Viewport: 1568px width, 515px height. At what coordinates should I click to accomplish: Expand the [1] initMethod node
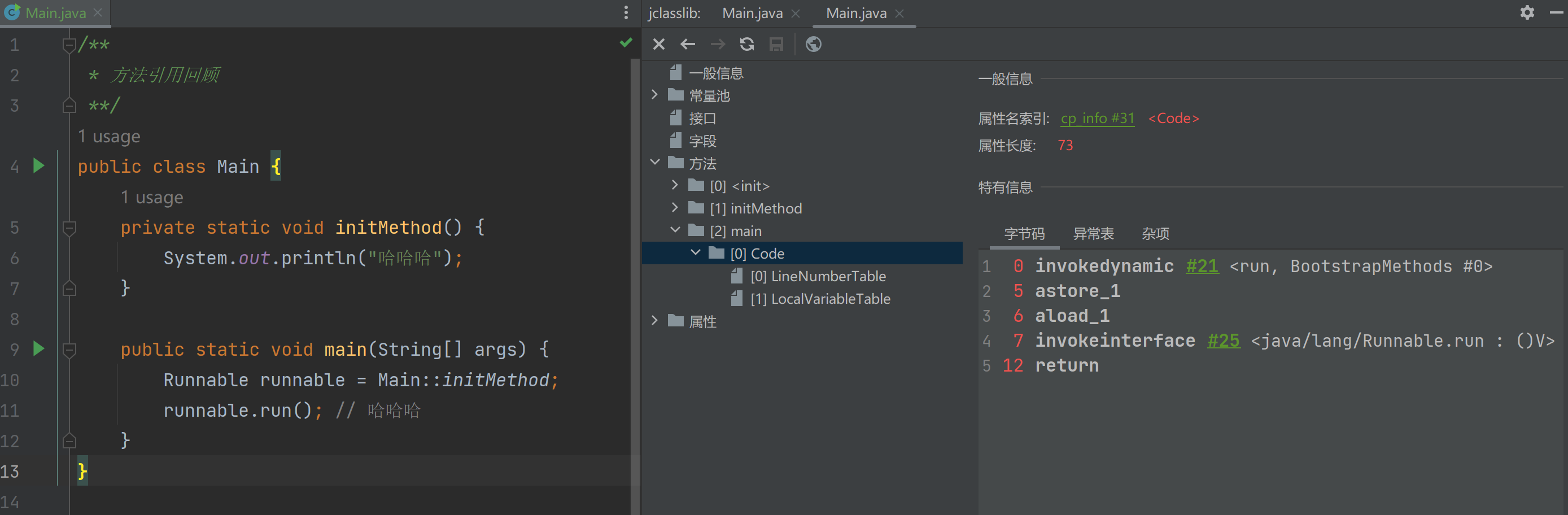[675, 208]
